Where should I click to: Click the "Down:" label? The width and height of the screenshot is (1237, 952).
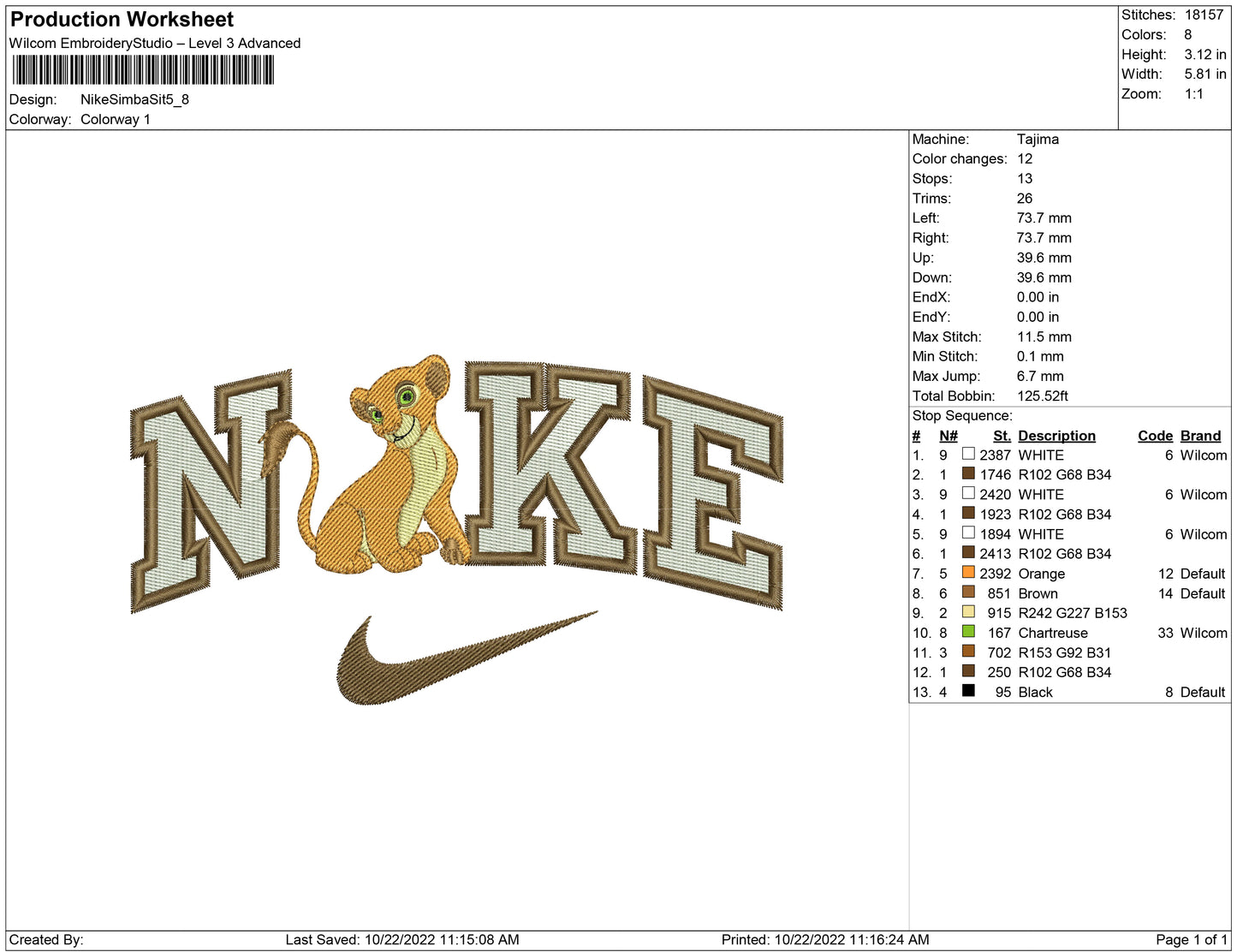click(932, 277)
